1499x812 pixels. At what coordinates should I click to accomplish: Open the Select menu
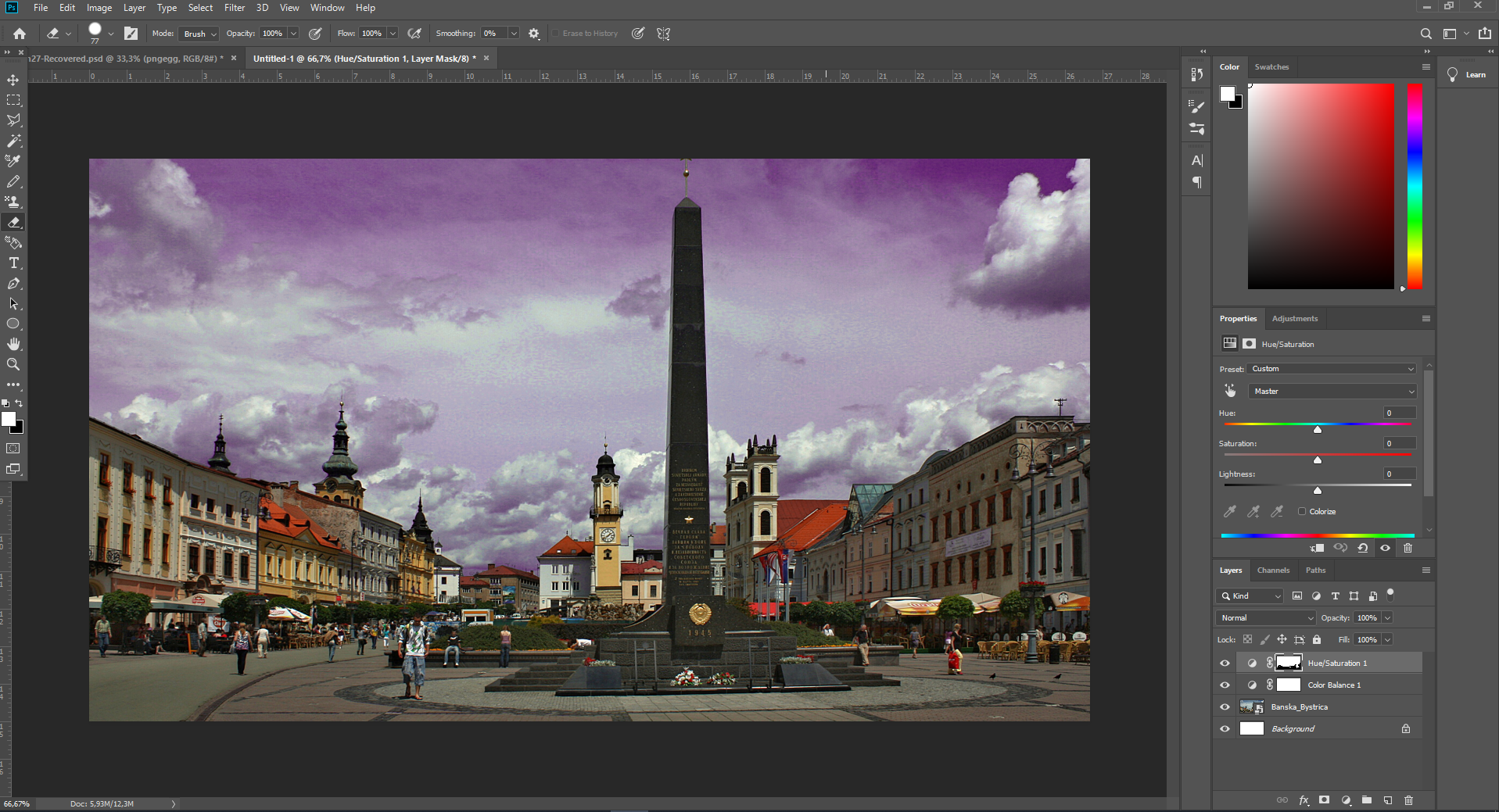click(200, 8)
